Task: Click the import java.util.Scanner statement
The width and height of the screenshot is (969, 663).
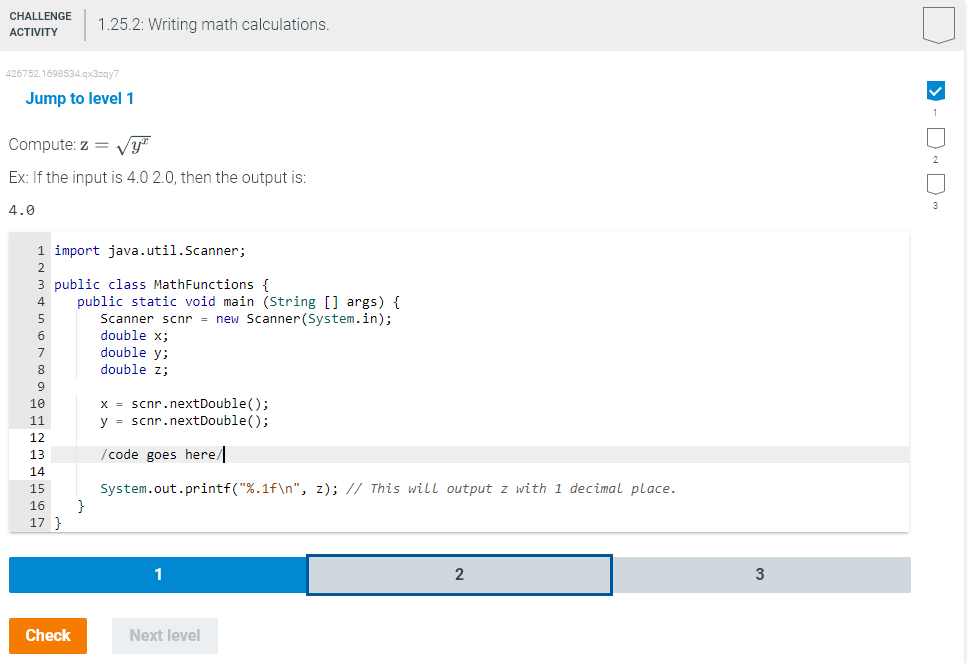Action: tap(150, 250)
